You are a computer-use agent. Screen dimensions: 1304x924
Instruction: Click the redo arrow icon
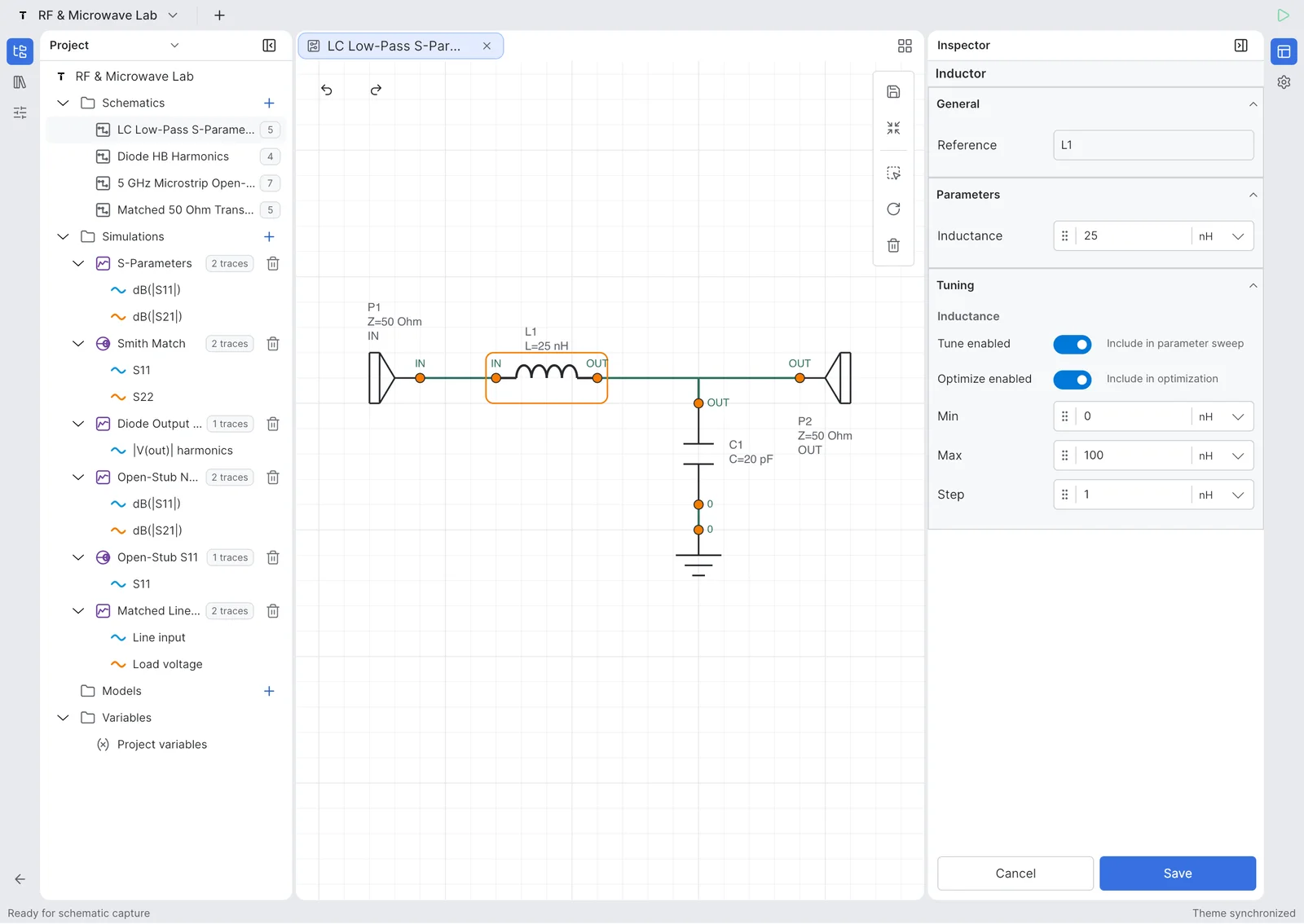[376, 90]
